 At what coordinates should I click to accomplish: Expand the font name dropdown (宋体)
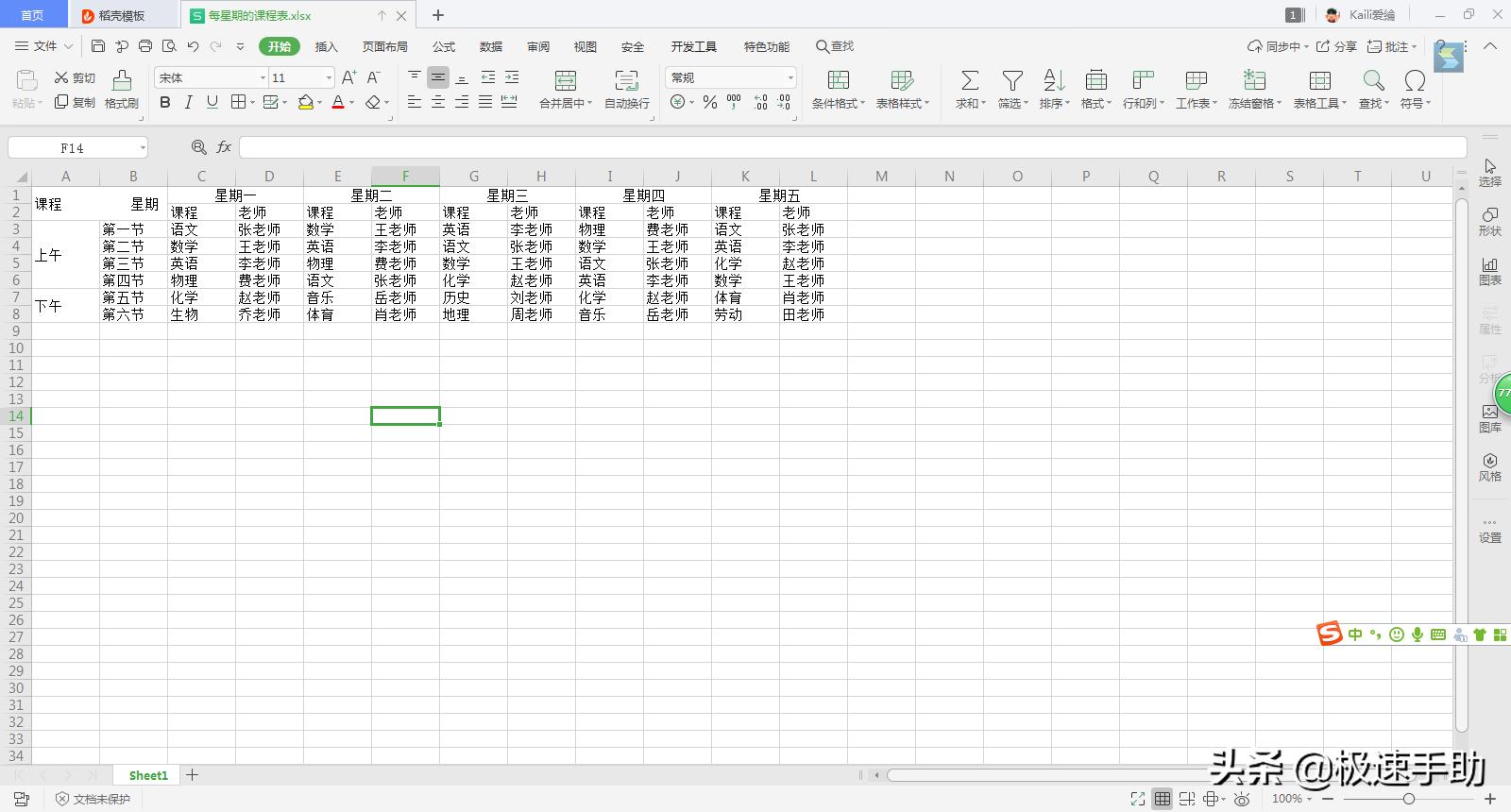[263, 77]
